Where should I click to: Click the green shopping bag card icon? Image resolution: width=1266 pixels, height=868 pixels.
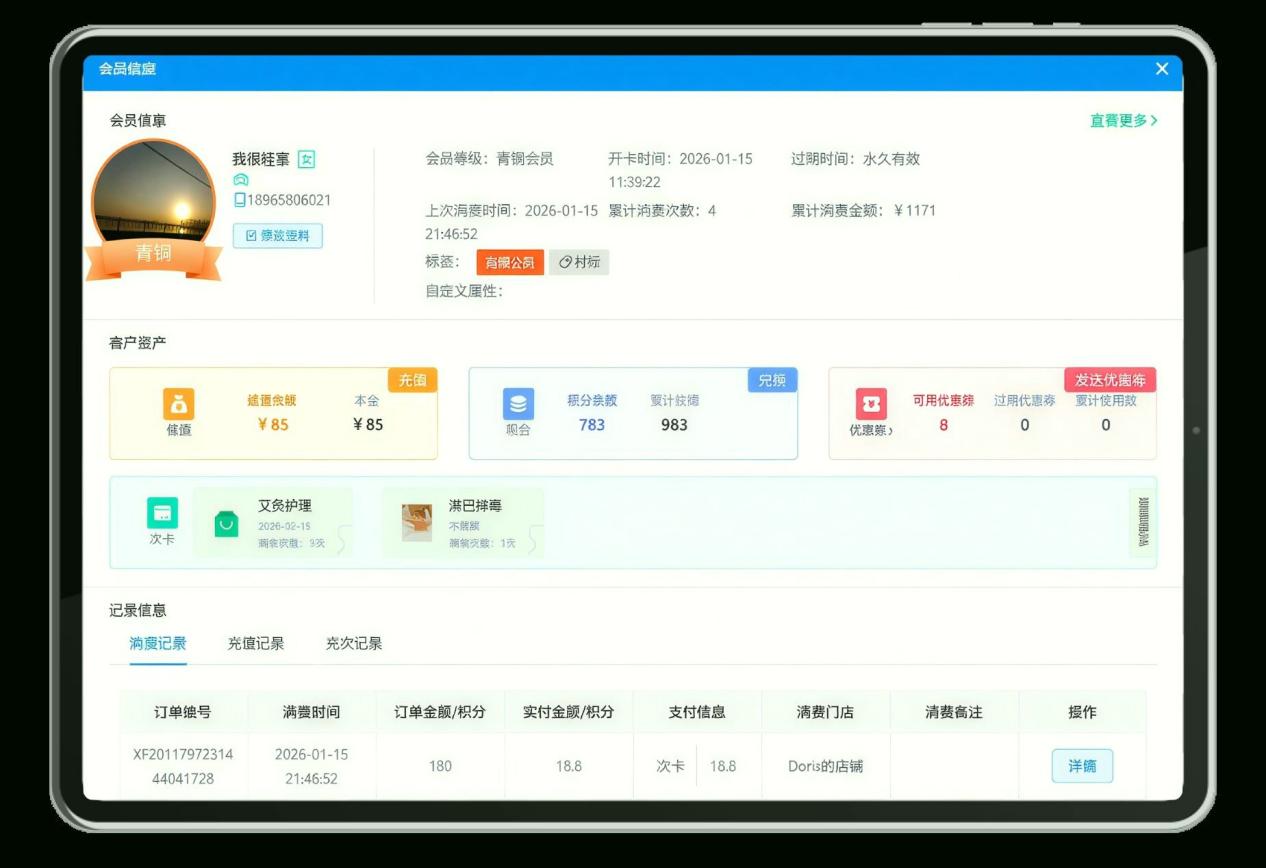pyautogui.click(x=227, y=524)
